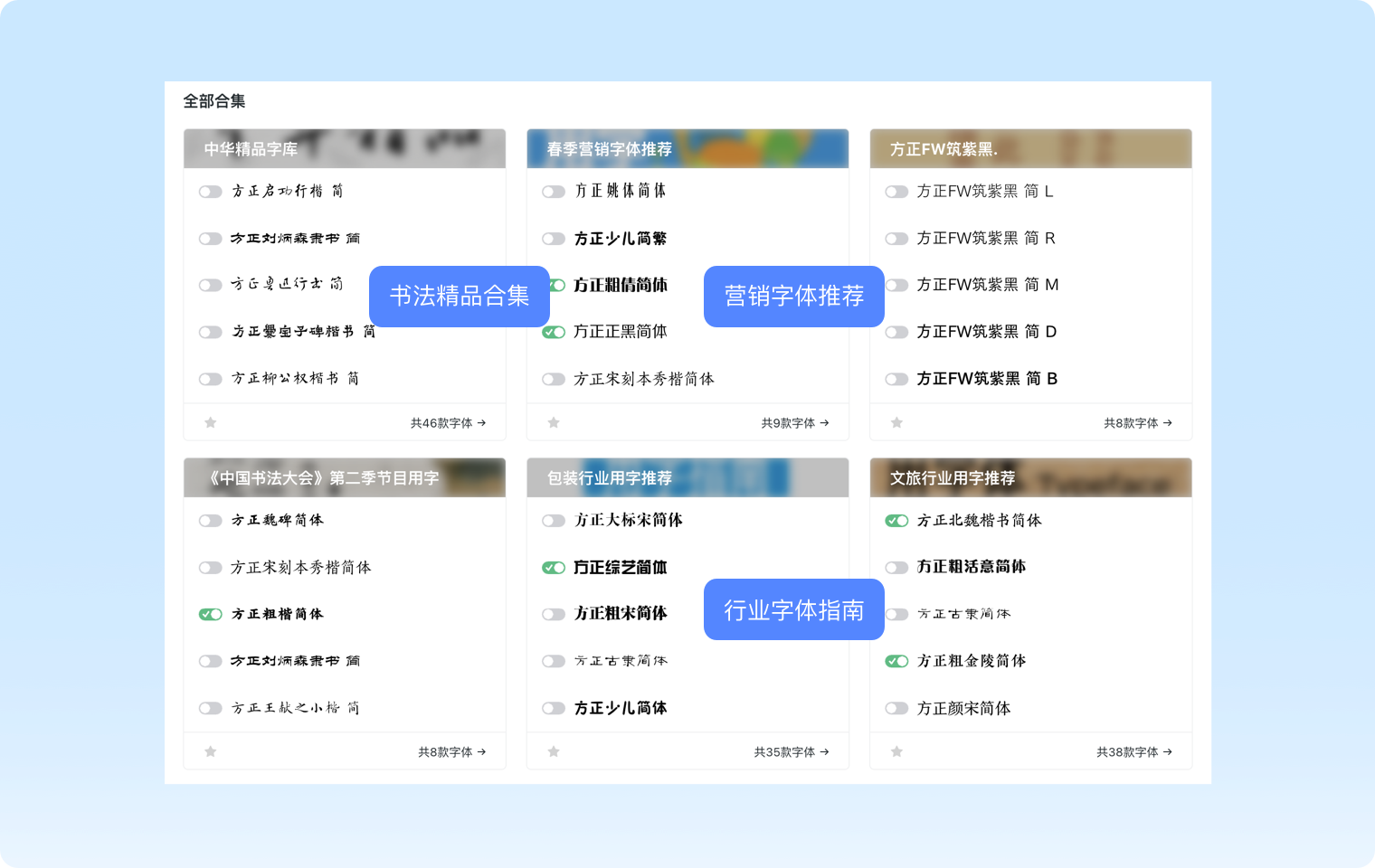Switch on 方正少儿简体 toggle
This screenshot has height=868, width=1375.
(554, 708)
